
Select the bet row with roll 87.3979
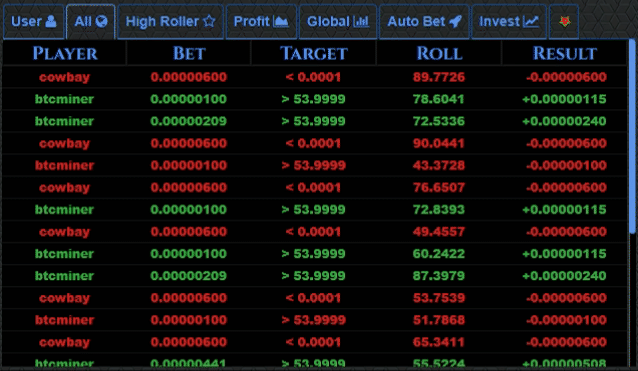point(315,276)
